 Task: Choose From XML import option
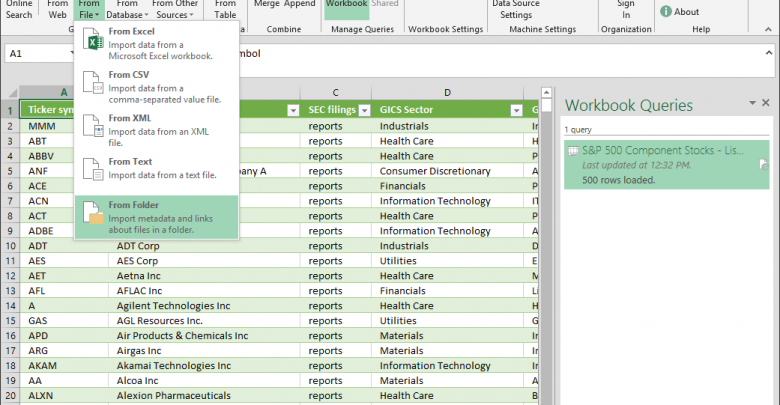pos(156,130)
